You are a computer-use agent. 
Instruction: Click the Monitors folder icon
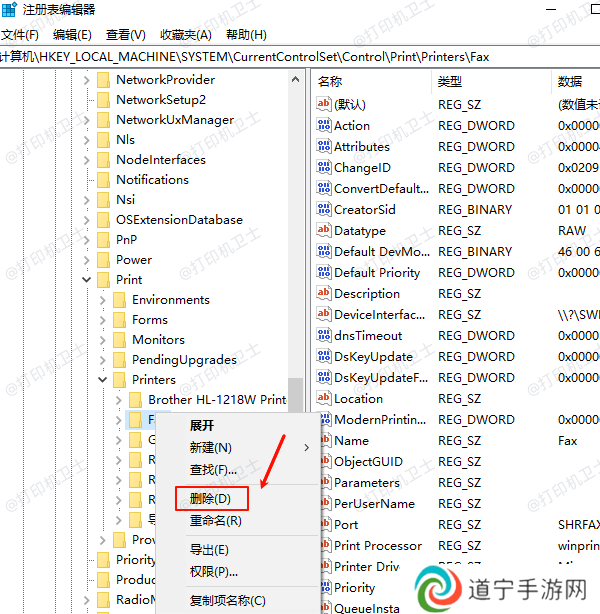119,340
